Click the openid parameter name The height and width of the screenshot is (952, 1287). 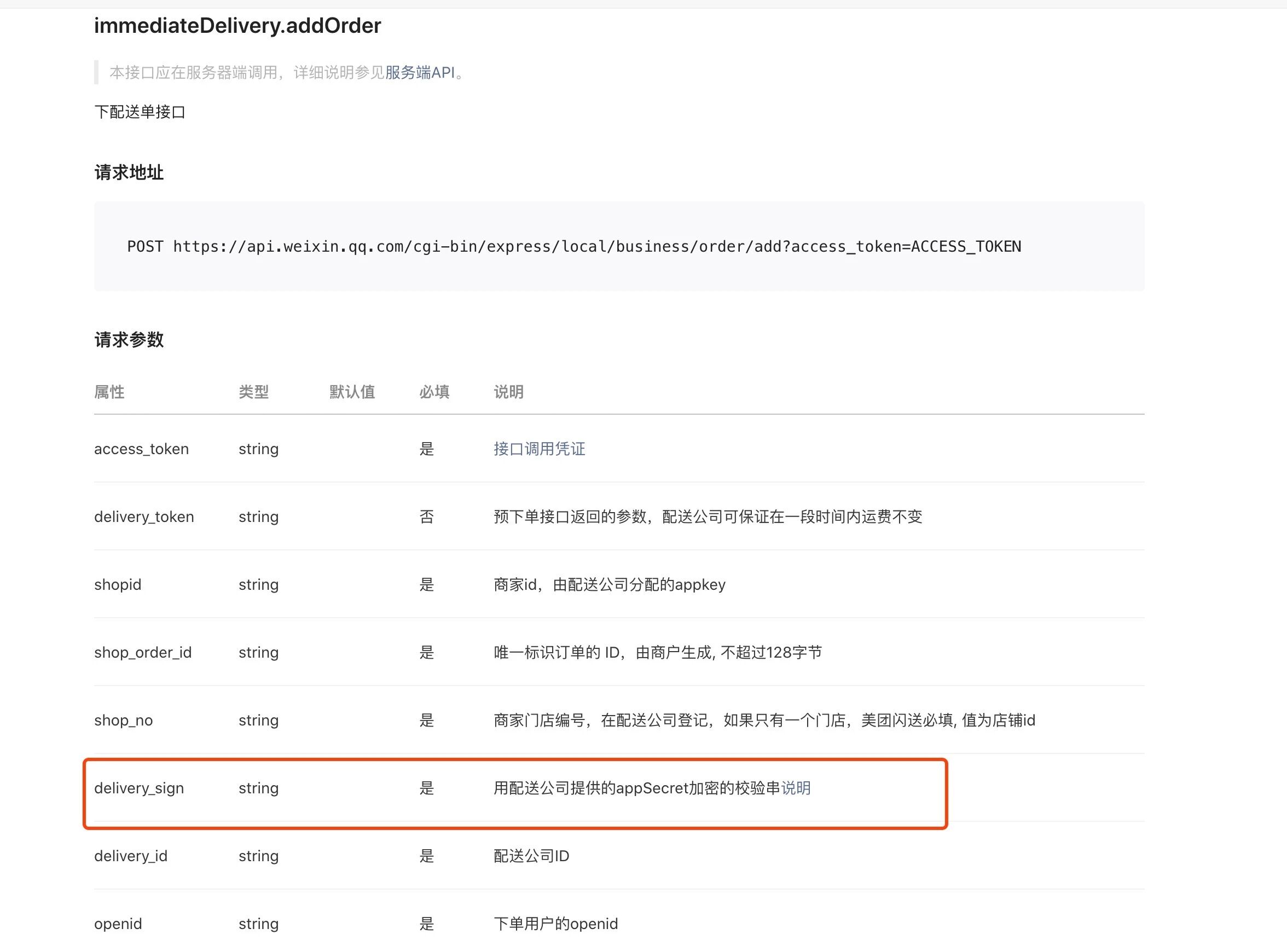(118, 924)
